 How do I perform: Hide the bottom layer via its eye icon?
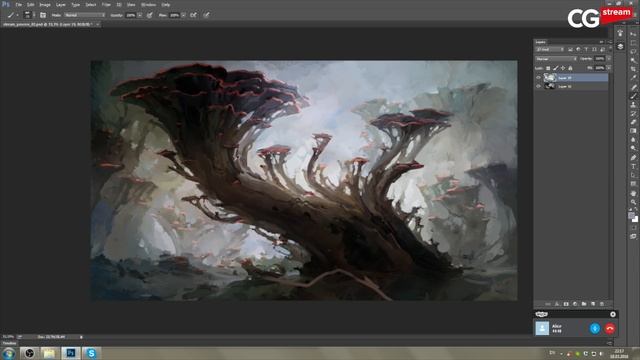click(x=538, y=86)
